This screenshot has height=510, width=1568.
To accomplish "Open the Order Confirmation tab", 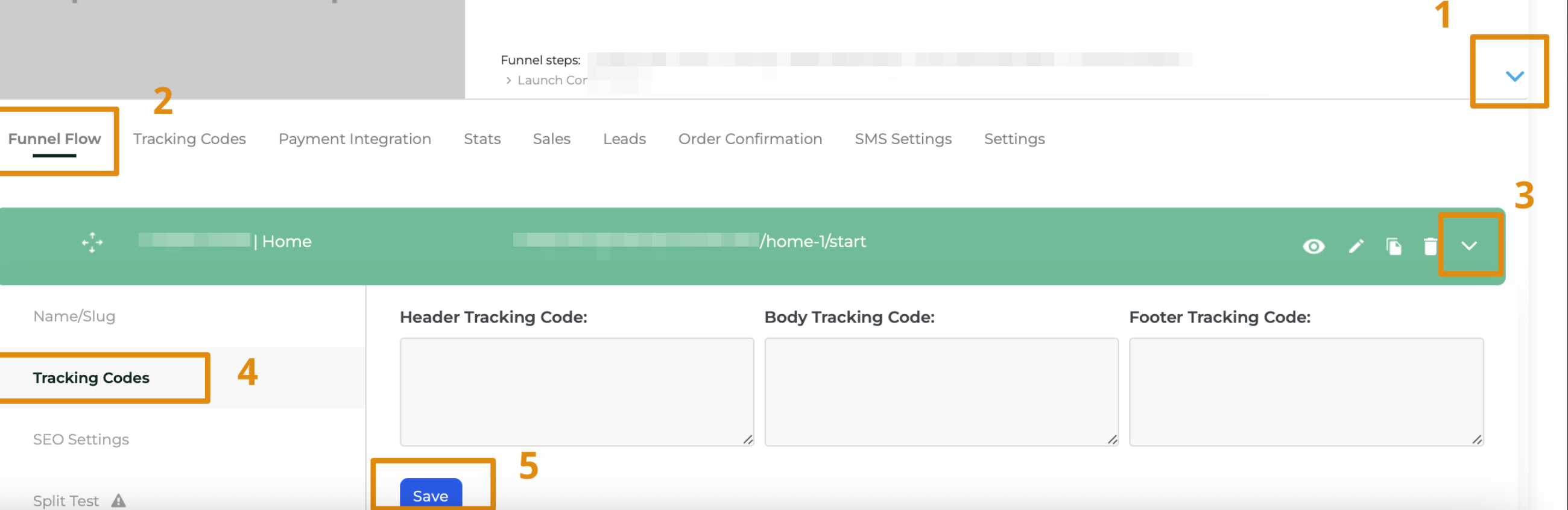I will point(750,139).
